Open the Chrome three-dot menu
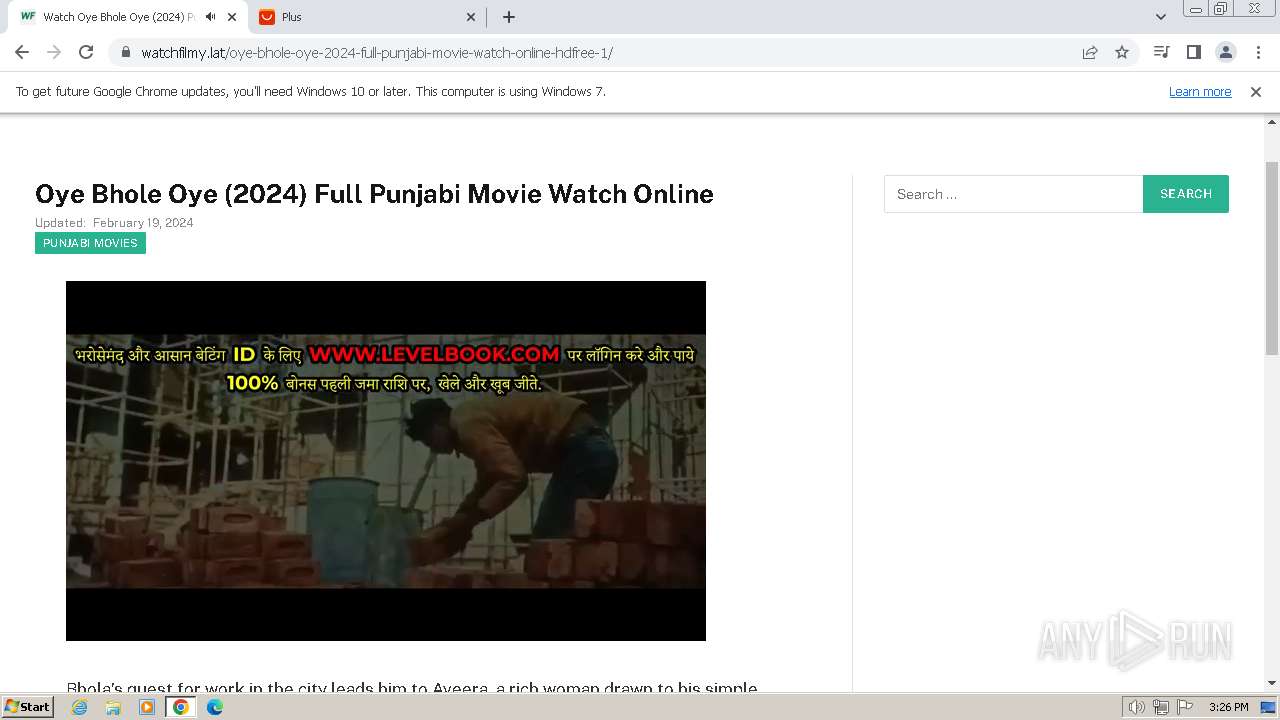 (x=1257, y=52)
